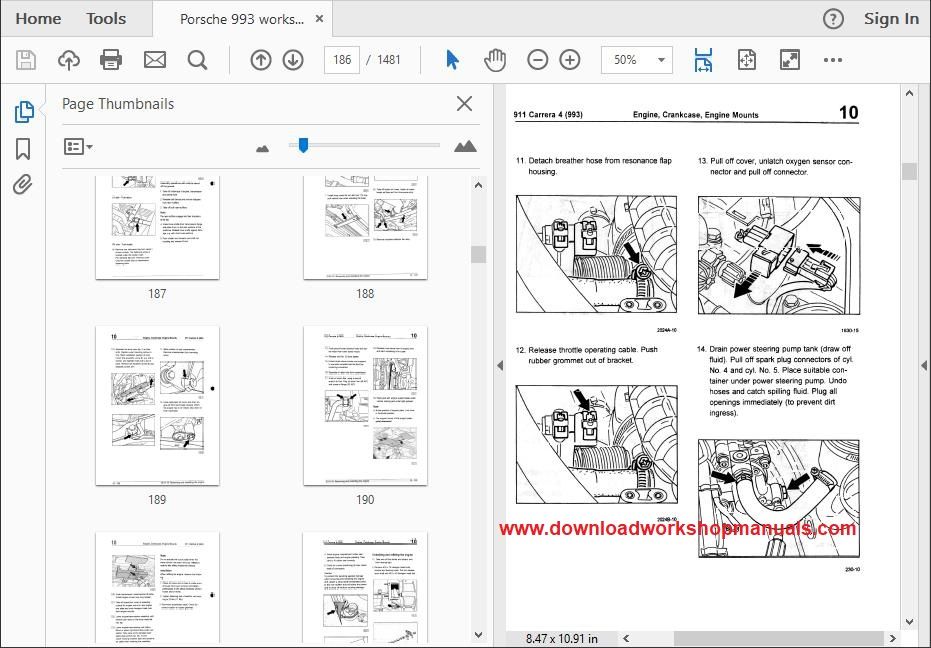
Task: Switch to the Tools tab
Action: (x=106, y=19)
